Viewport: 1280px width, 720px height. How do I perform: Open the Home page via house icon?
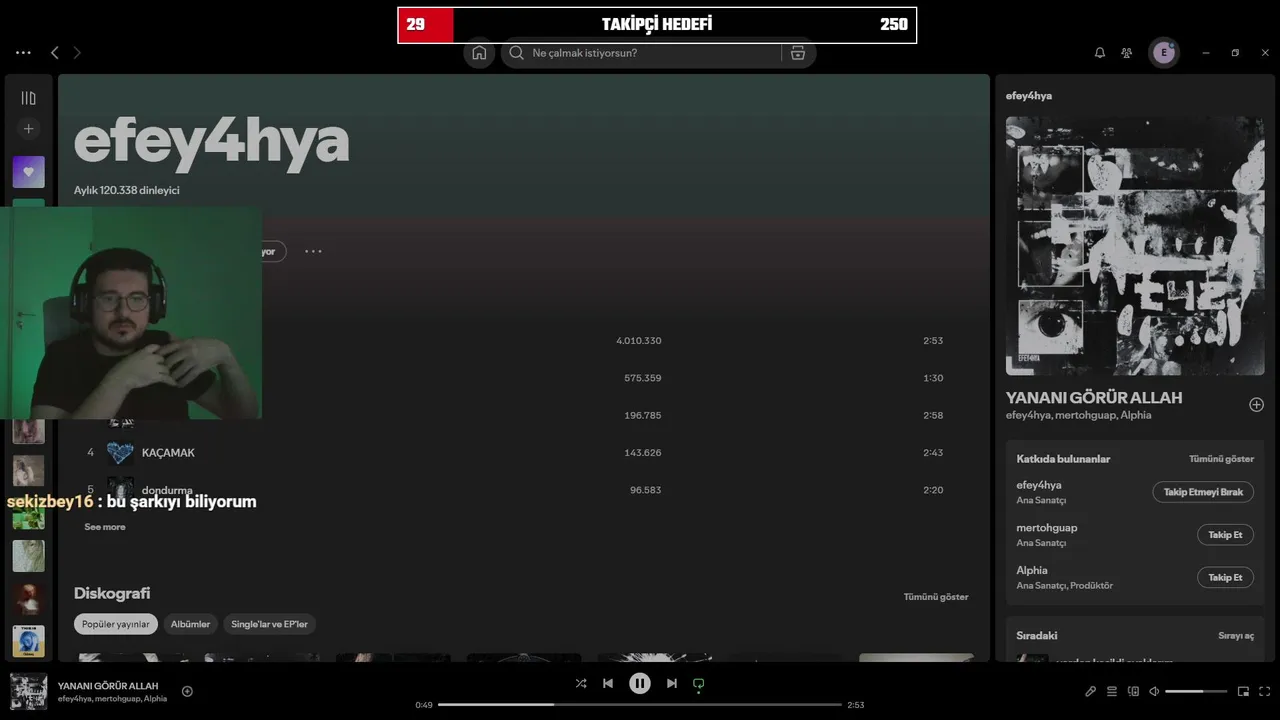(x=479, y=53)
